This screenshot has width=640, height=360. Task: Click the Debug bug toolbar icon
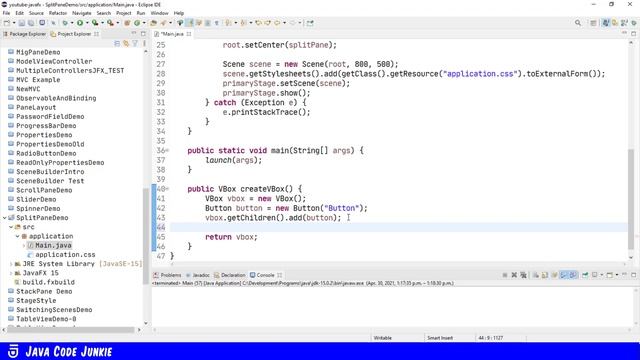tap(65, 23)
